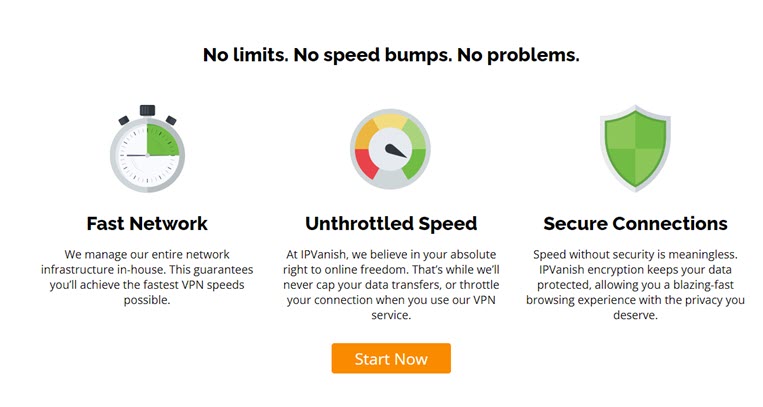
Task: Click the gauge's black needle pointer
Action: click(396, 151)
